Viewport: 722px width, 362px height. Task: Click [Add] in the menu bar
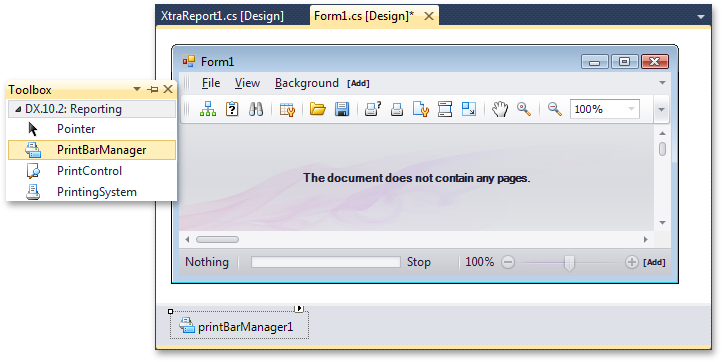[x=358, y=83]
